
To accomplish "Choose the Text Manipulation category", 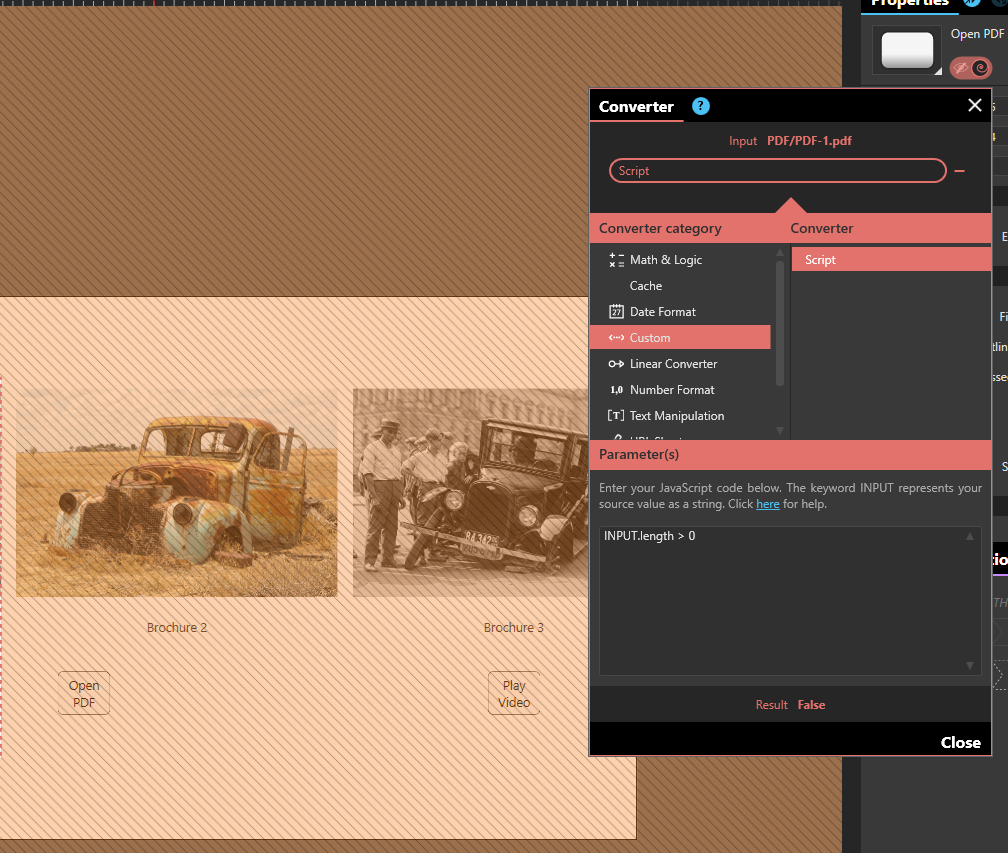I will point(680,416).
